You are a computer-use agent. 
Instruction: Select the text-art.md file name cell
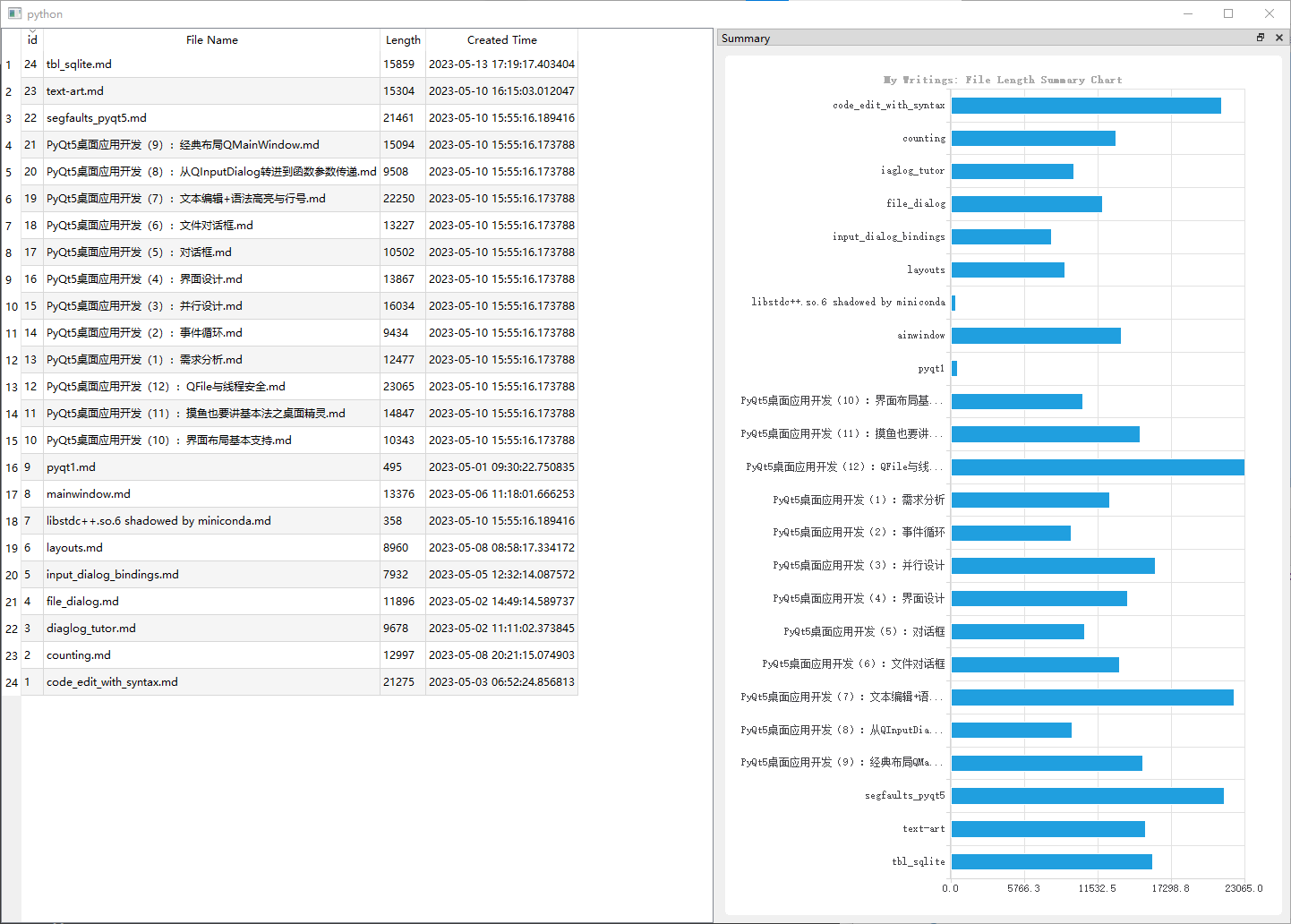coord(212,91)
